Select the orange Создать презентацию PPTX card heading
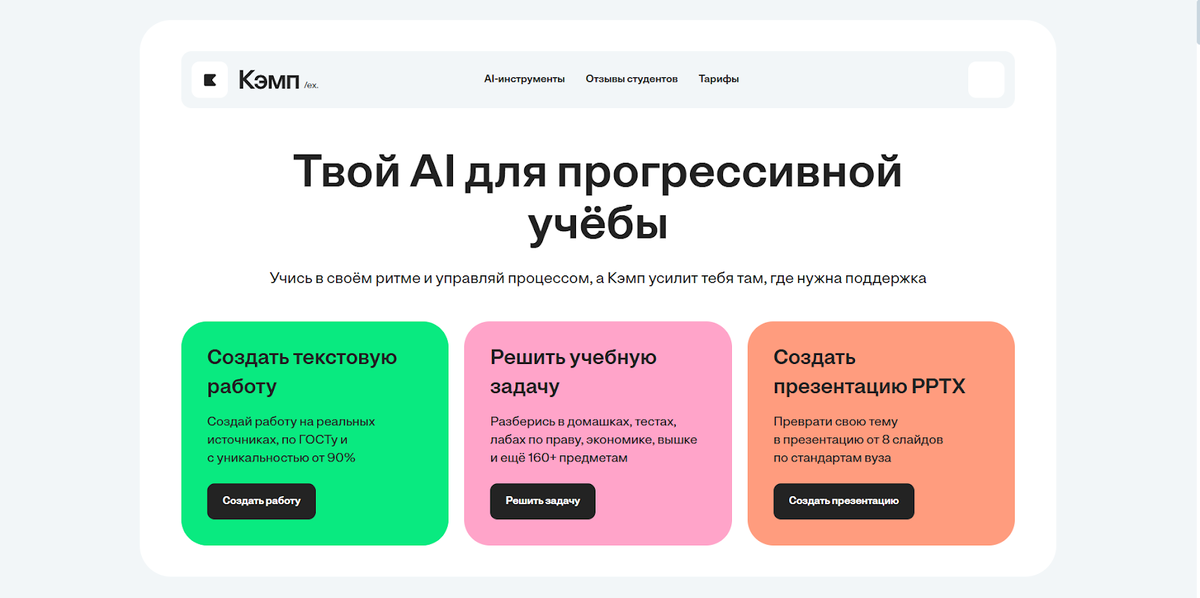The width and height of the screenshot is (1200, 598). [869, 371]
